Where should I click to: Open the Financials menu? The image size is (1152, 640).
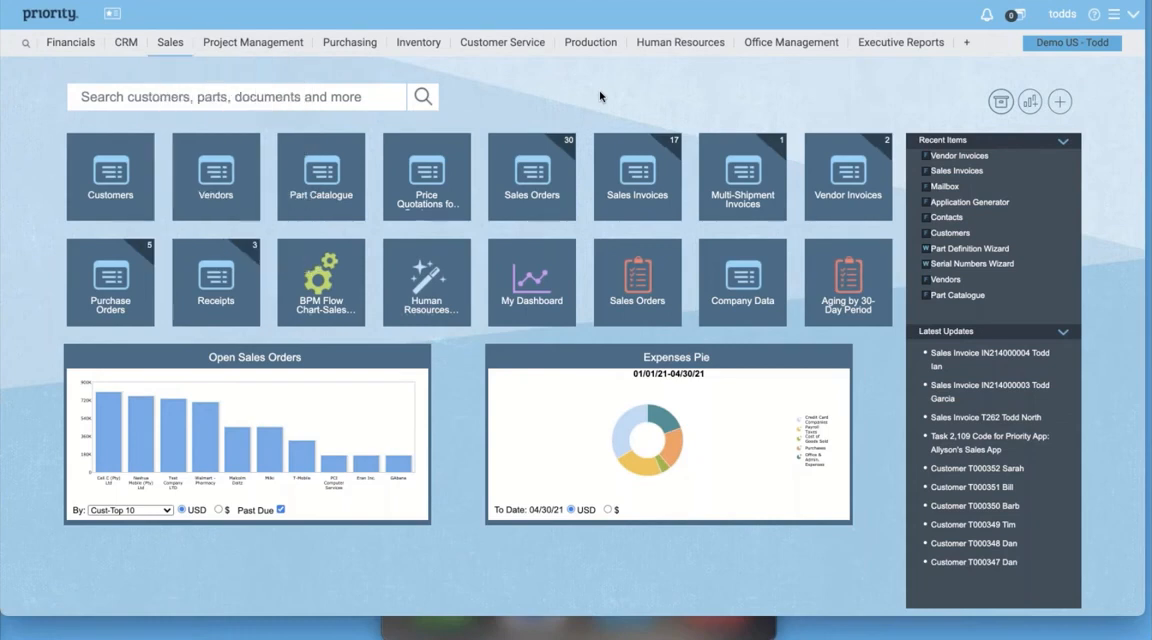pyautogui.click(x=71, y=43)
